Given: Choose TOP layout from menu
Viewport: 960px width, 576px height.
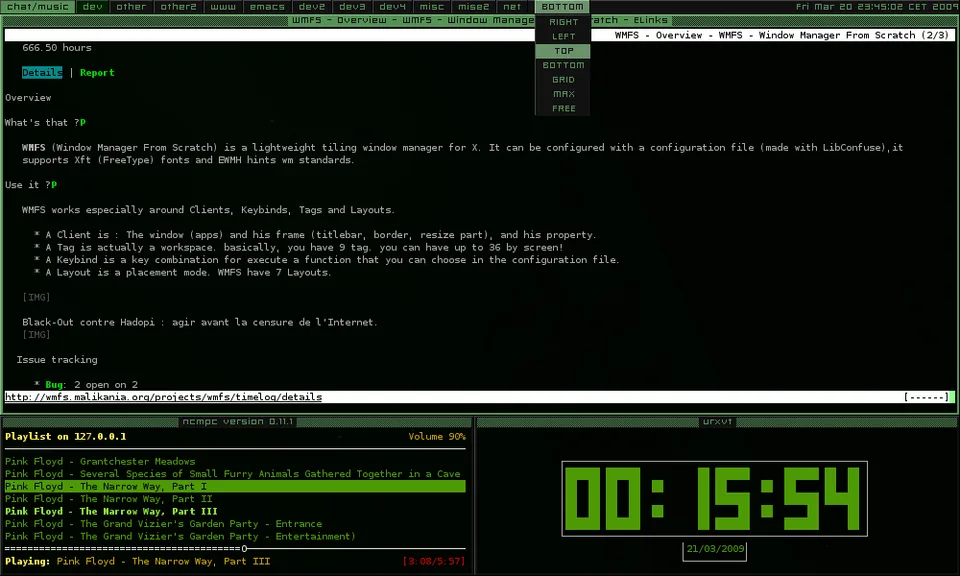Looking at the screenshot, I should [563, 51].
